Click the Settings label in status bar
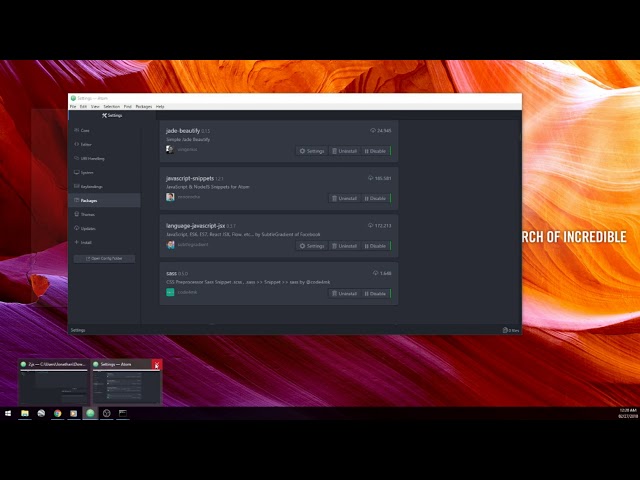 click(78, 330)
